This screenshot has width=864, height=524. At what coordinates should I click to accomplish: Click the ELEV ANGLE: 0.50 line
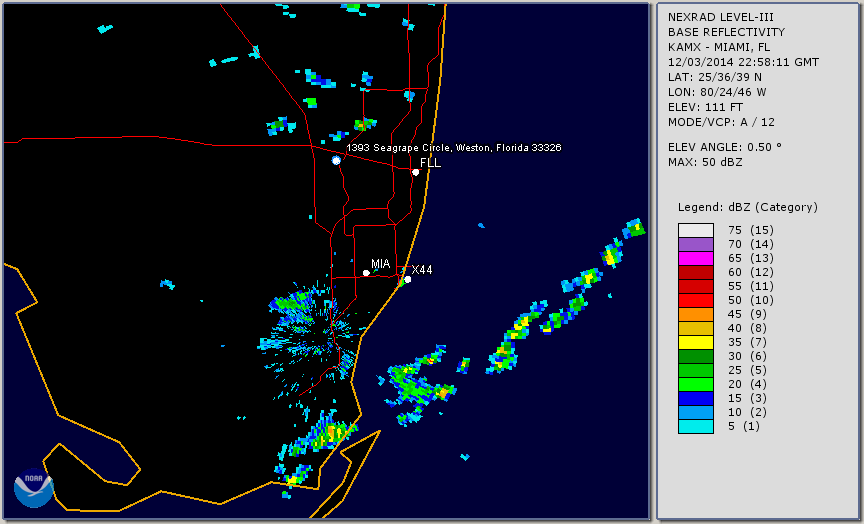[x=725, y=147]
